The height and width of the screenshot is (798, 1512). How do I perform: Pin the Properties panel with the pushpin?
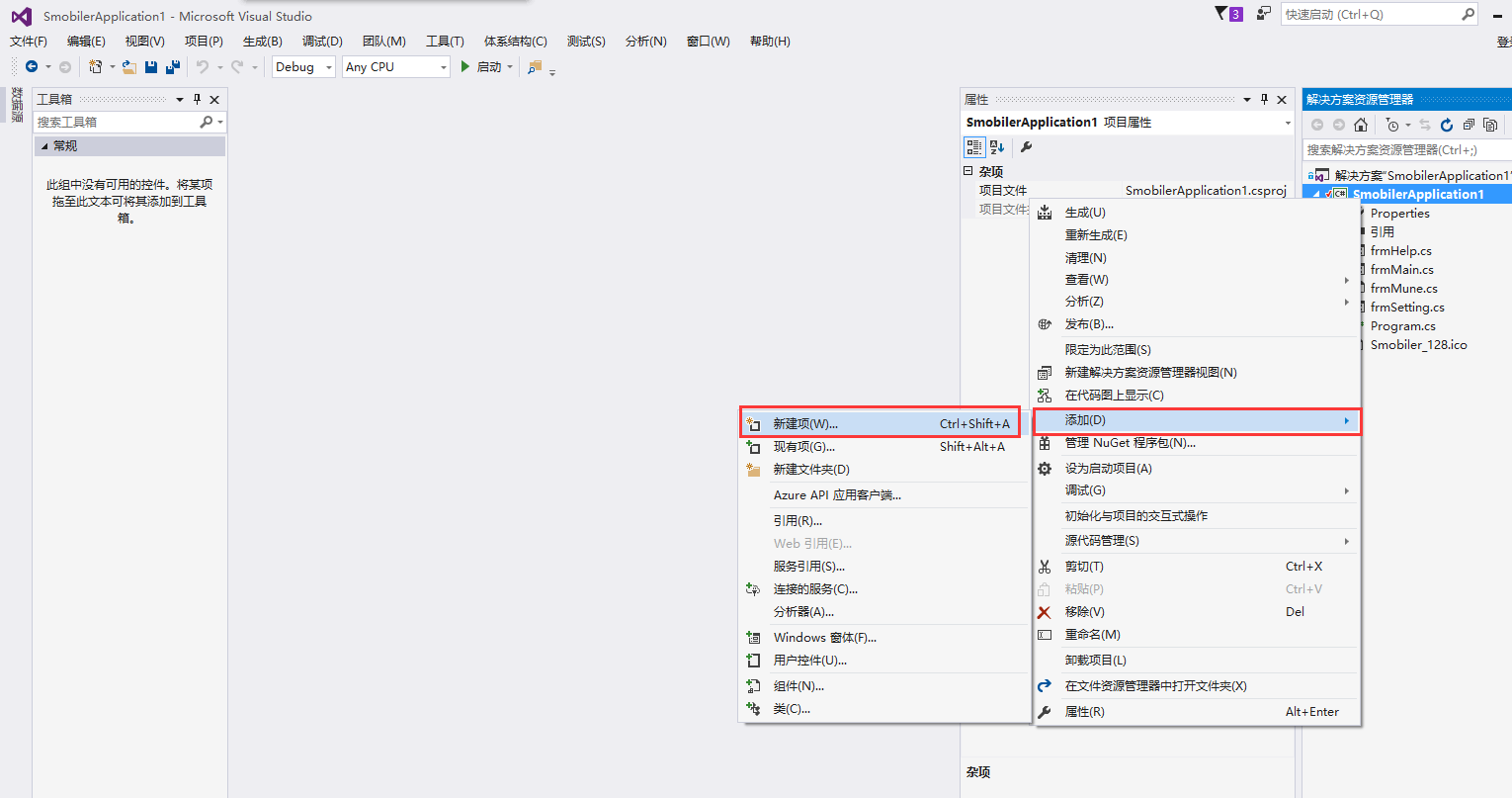coord(1264,99)
